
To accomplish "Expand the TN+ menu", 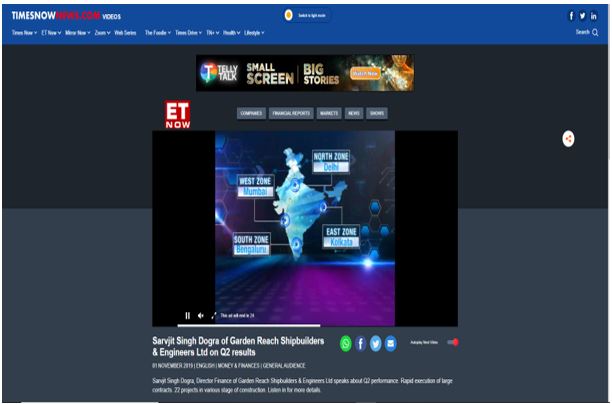I will [x=212, y=33].
